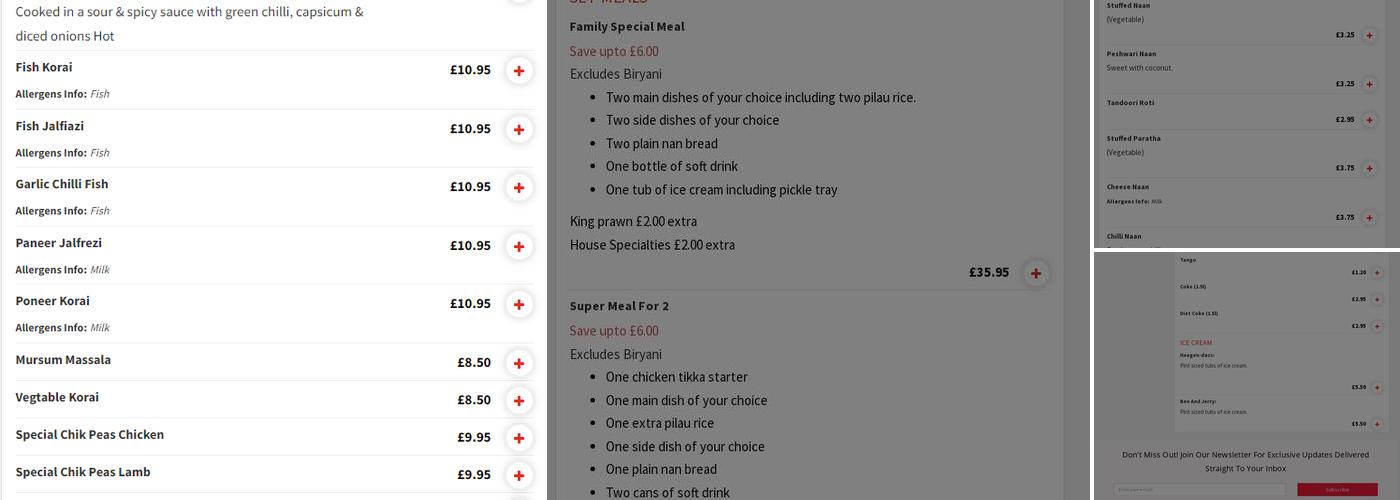Add Diet Coke (1.5l) to the order
Screen dimensions: 1400x500
point(1376,326)
